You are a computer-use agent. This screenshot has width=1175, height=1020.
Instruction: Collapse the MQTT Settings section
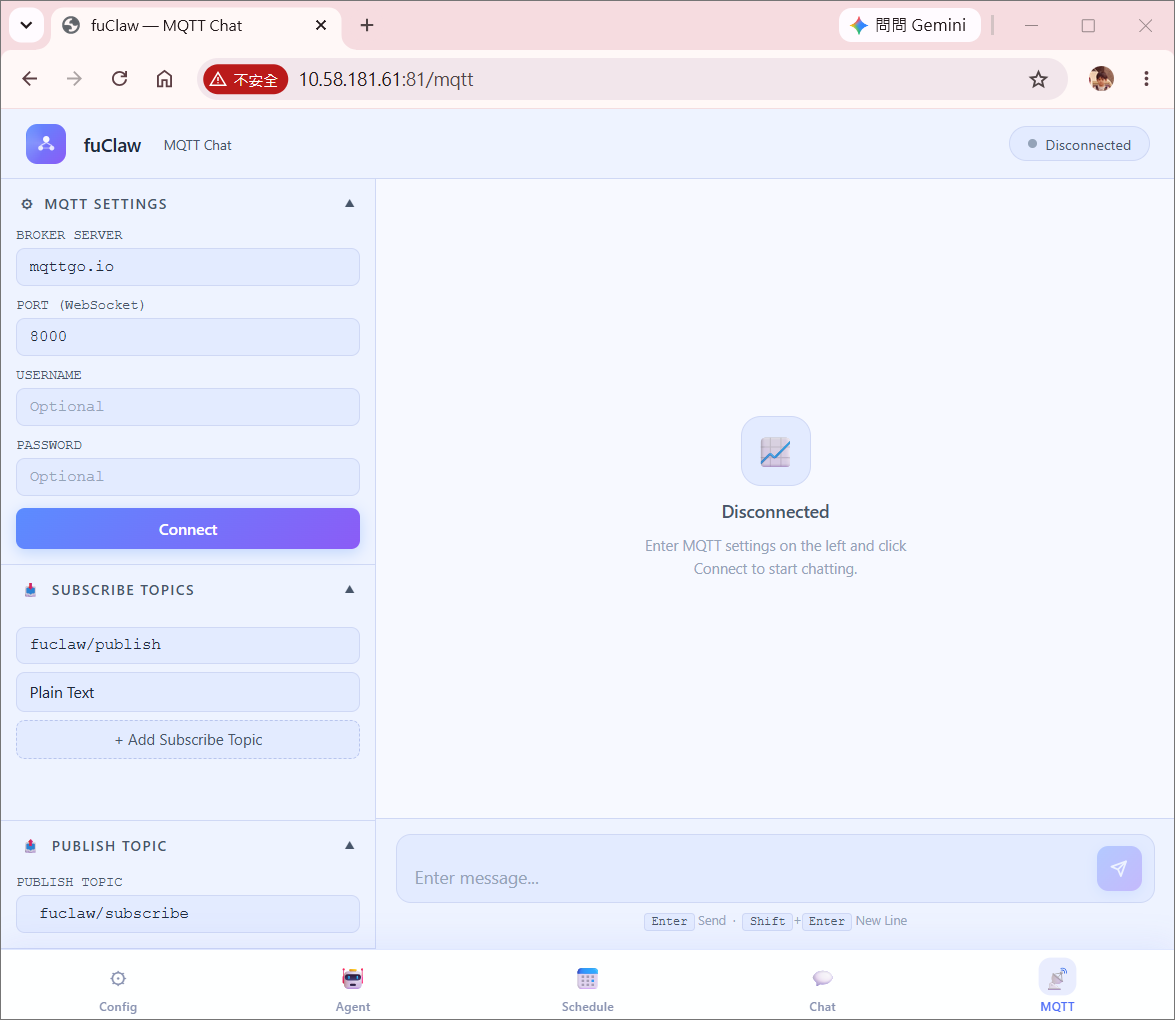[349, 204]
